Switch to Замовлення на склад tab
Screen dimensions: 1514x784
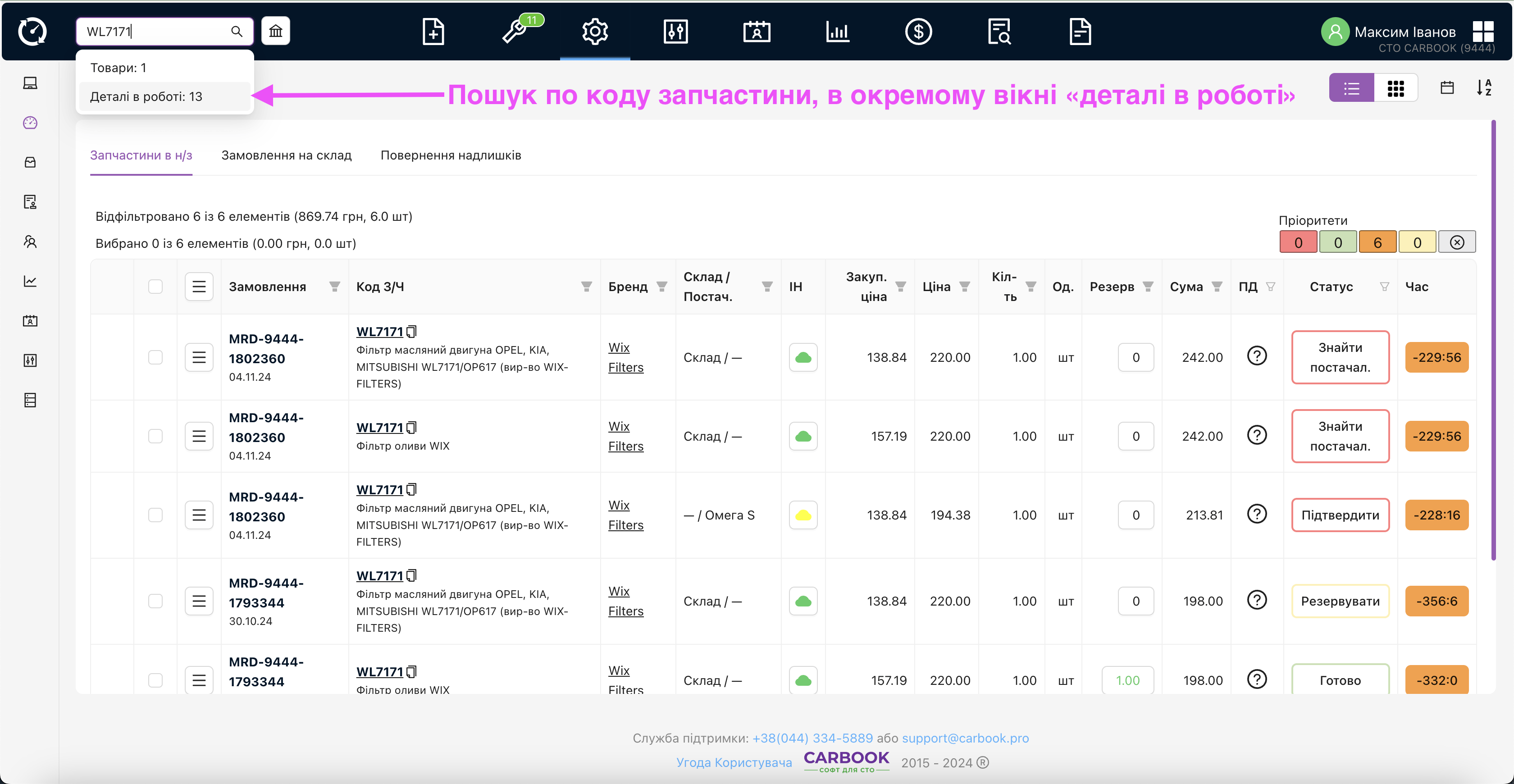point(286,155)
